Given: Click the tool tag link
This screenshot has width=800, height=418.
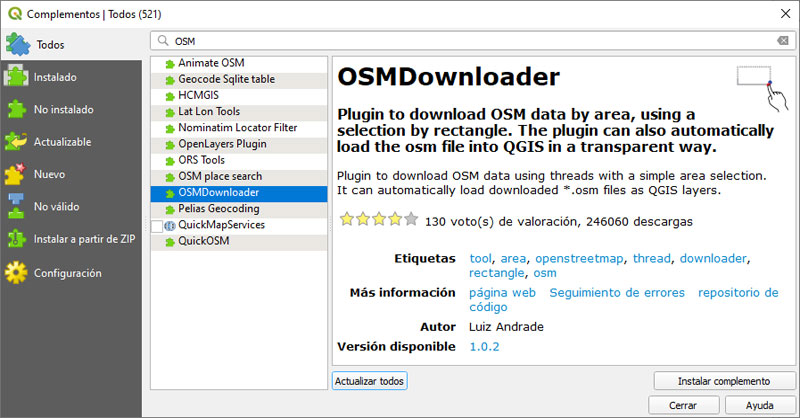Looking at the screenshot, I should pyautogui.click(x=481, y=258).
